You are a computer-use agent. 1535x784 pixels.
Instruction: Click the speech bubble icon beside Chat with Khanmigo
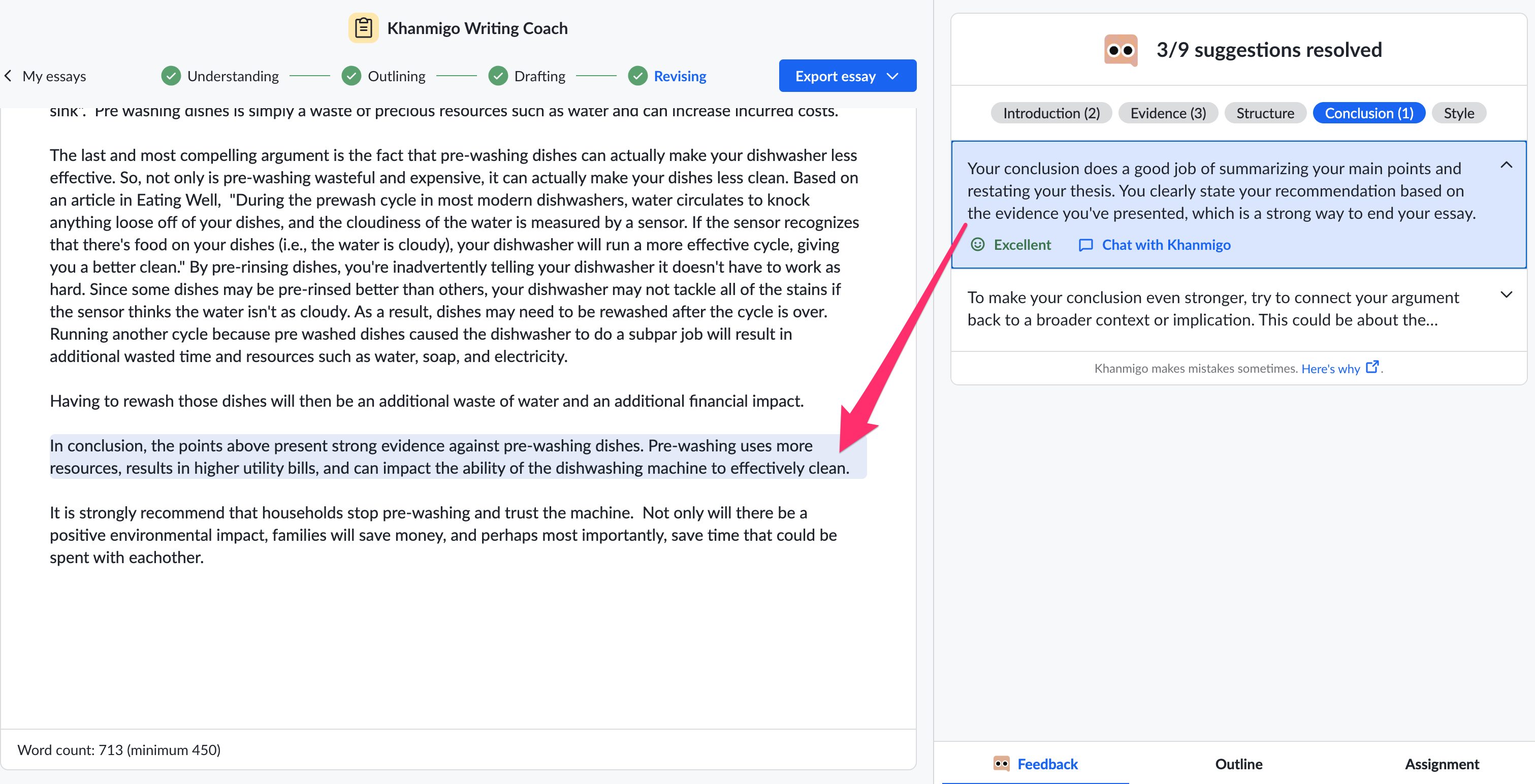coord(1085,244)
